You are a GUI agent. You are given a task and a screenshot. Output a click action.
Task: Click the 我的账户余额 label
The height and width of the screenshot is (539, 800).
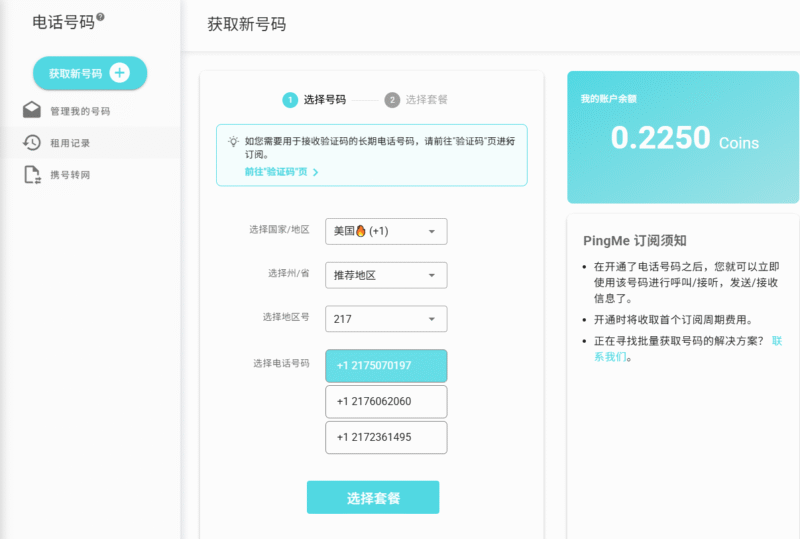pyautogui.click(x=608, y=99)
